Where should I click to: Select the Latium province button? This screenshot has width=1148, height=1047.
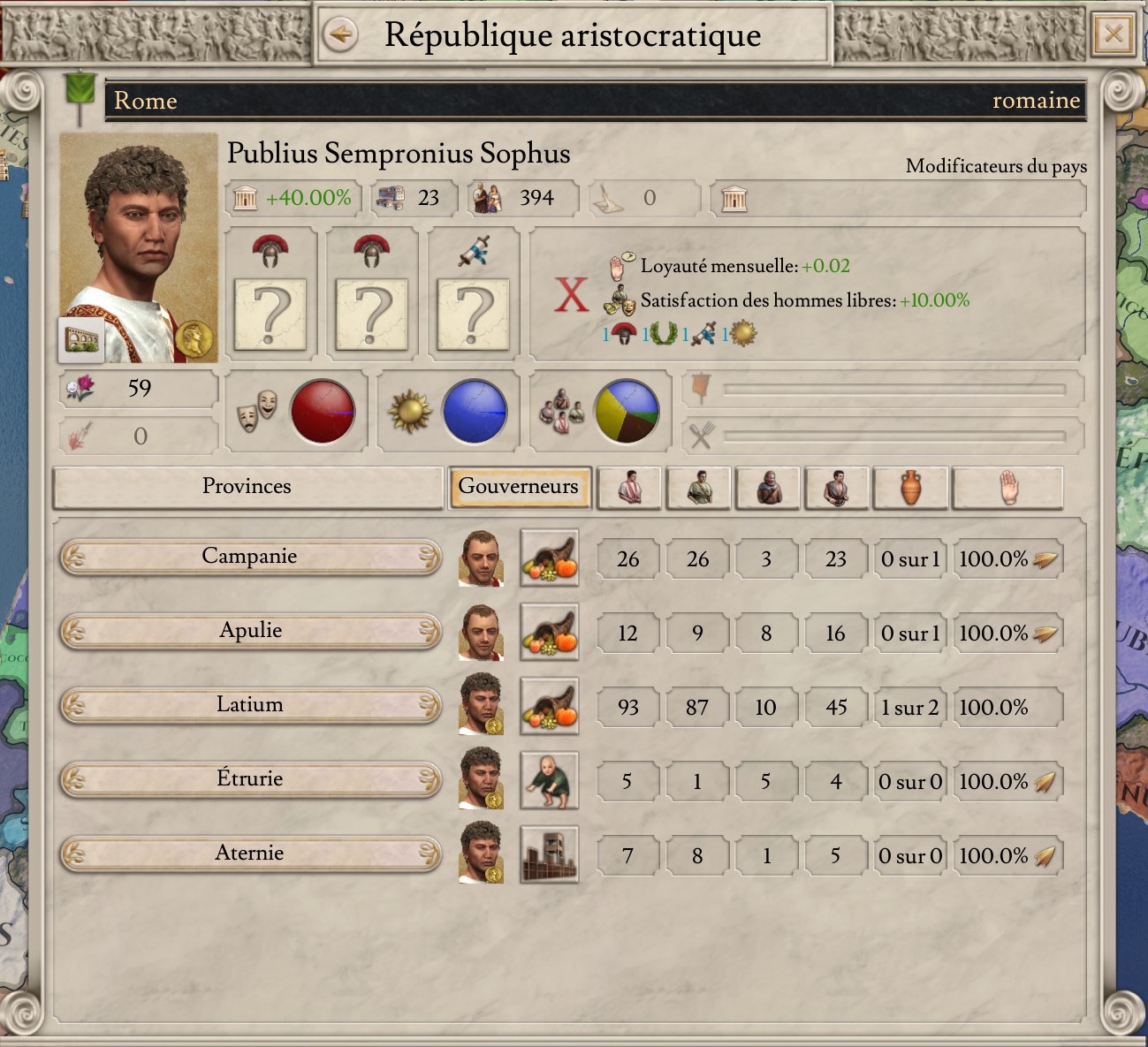pos(250,706)
